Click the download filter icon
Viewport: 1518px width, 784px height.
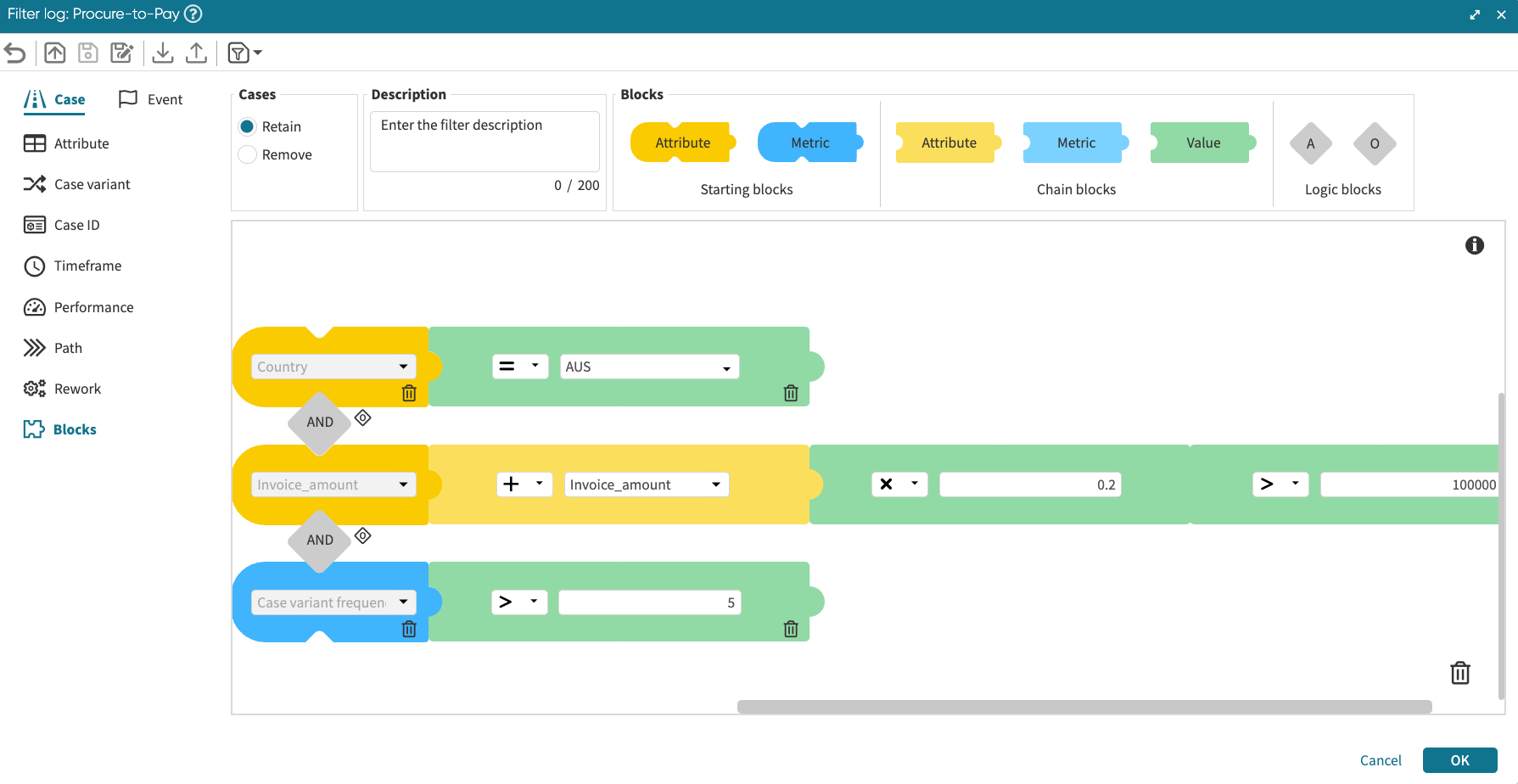point(163,53)
